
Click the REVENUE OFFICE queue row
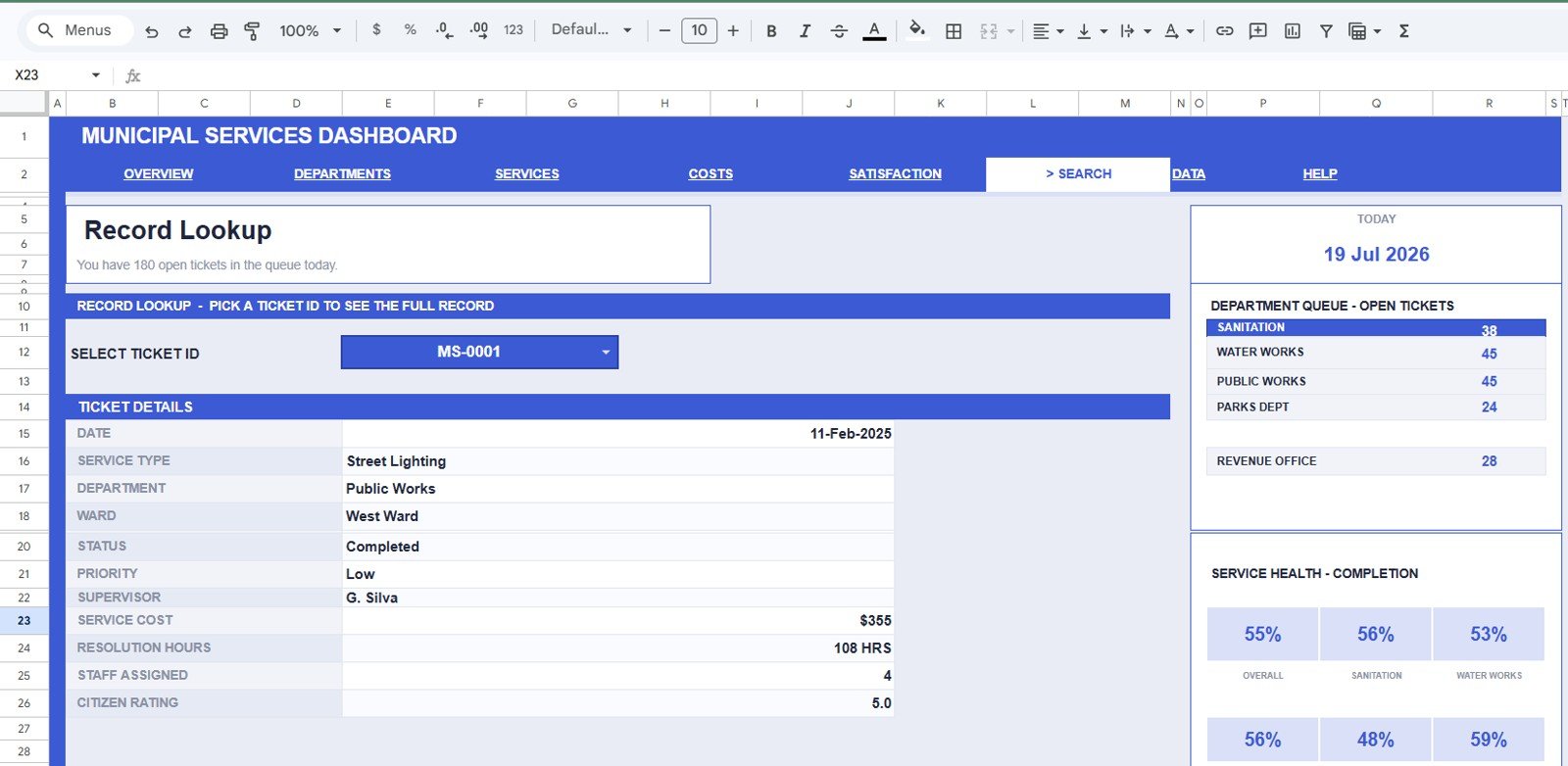(1376, 460)
